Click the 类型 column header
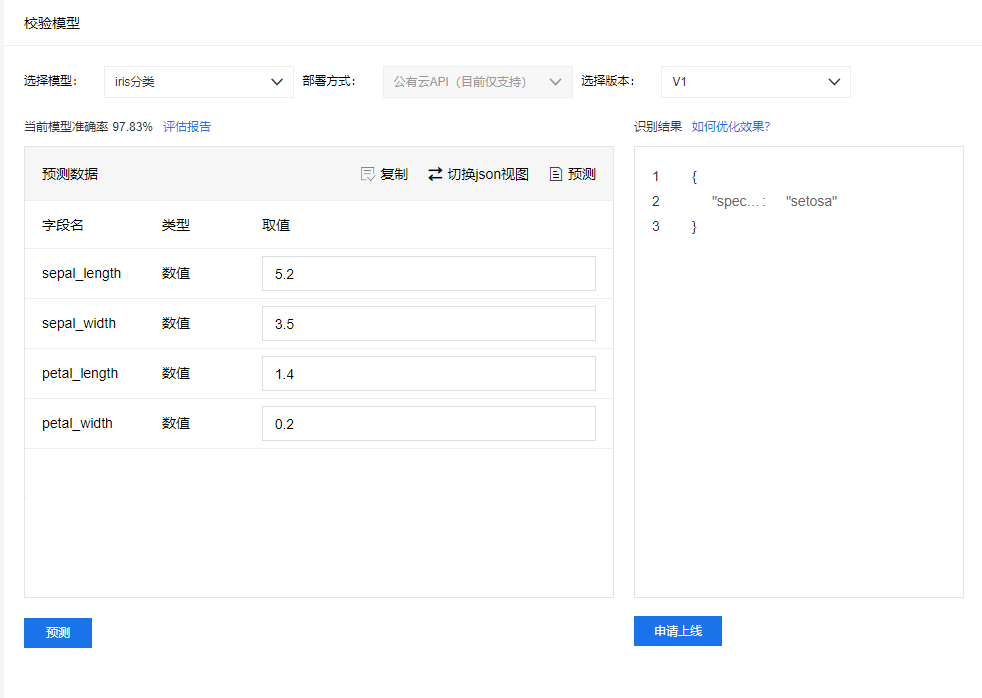 175,225
